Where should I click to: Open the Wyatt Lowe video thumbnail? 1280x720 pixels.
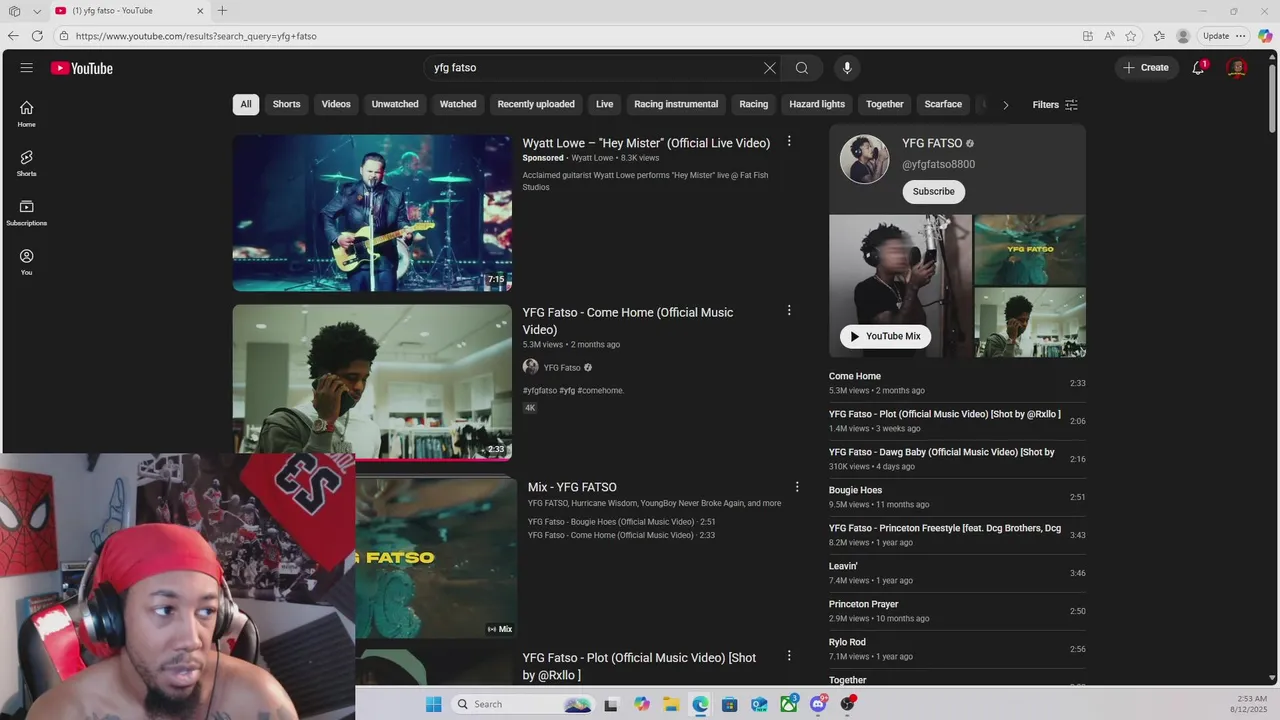coord(372,213)
